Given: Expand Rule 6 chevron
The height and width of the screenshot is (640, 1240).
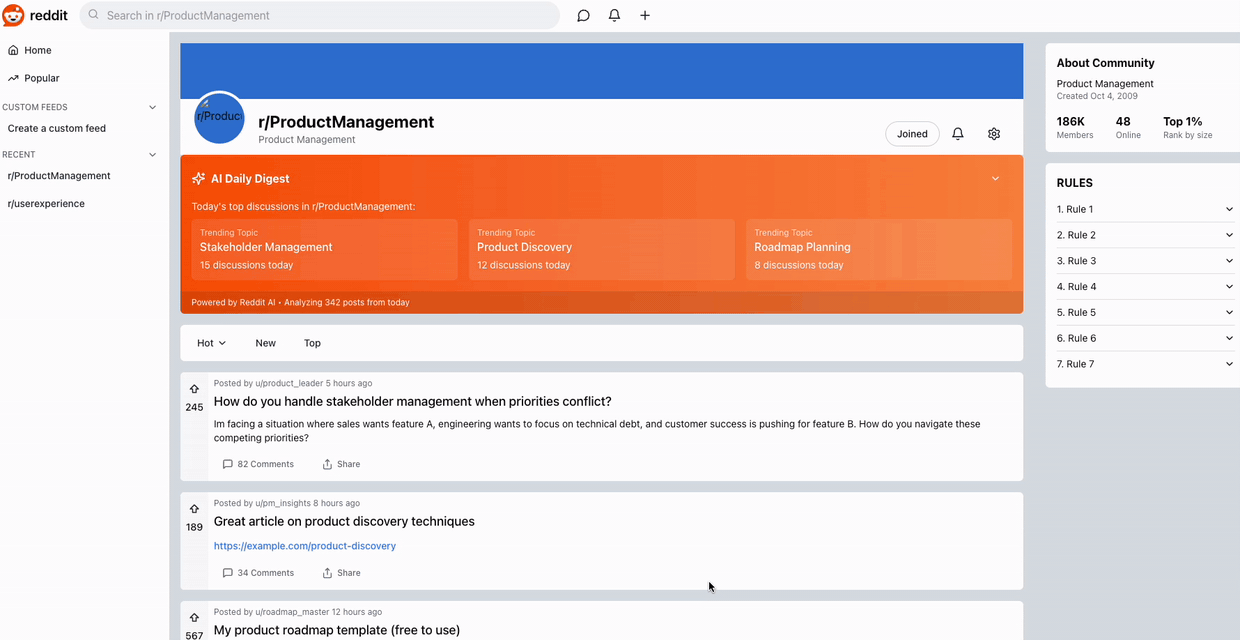Looking at the screenshot, I should click(1229, 338).
